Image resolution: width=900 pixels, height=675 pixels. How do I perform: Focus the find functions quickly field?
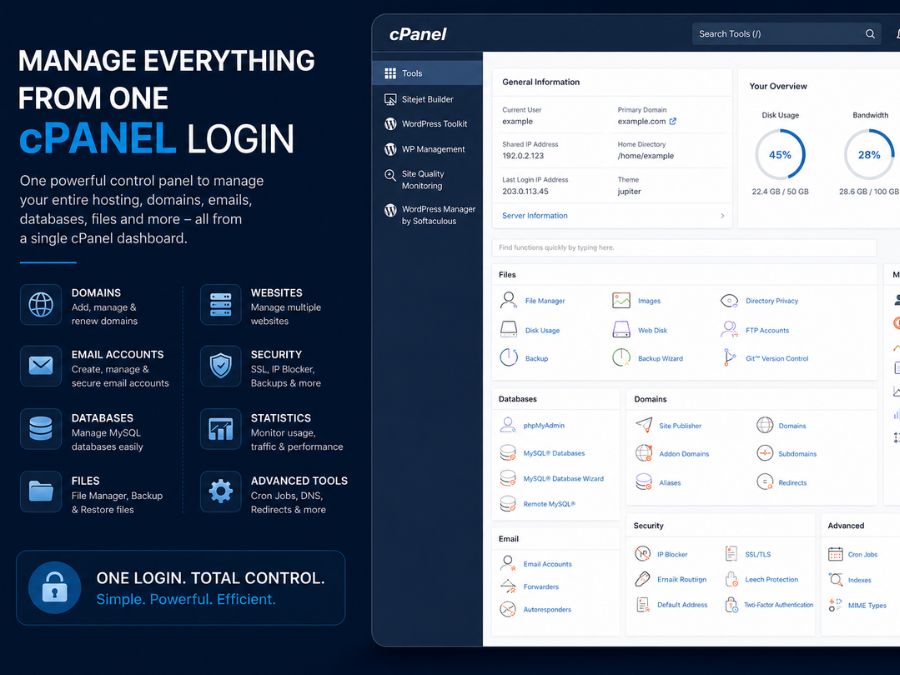click(x=684, y=247)
